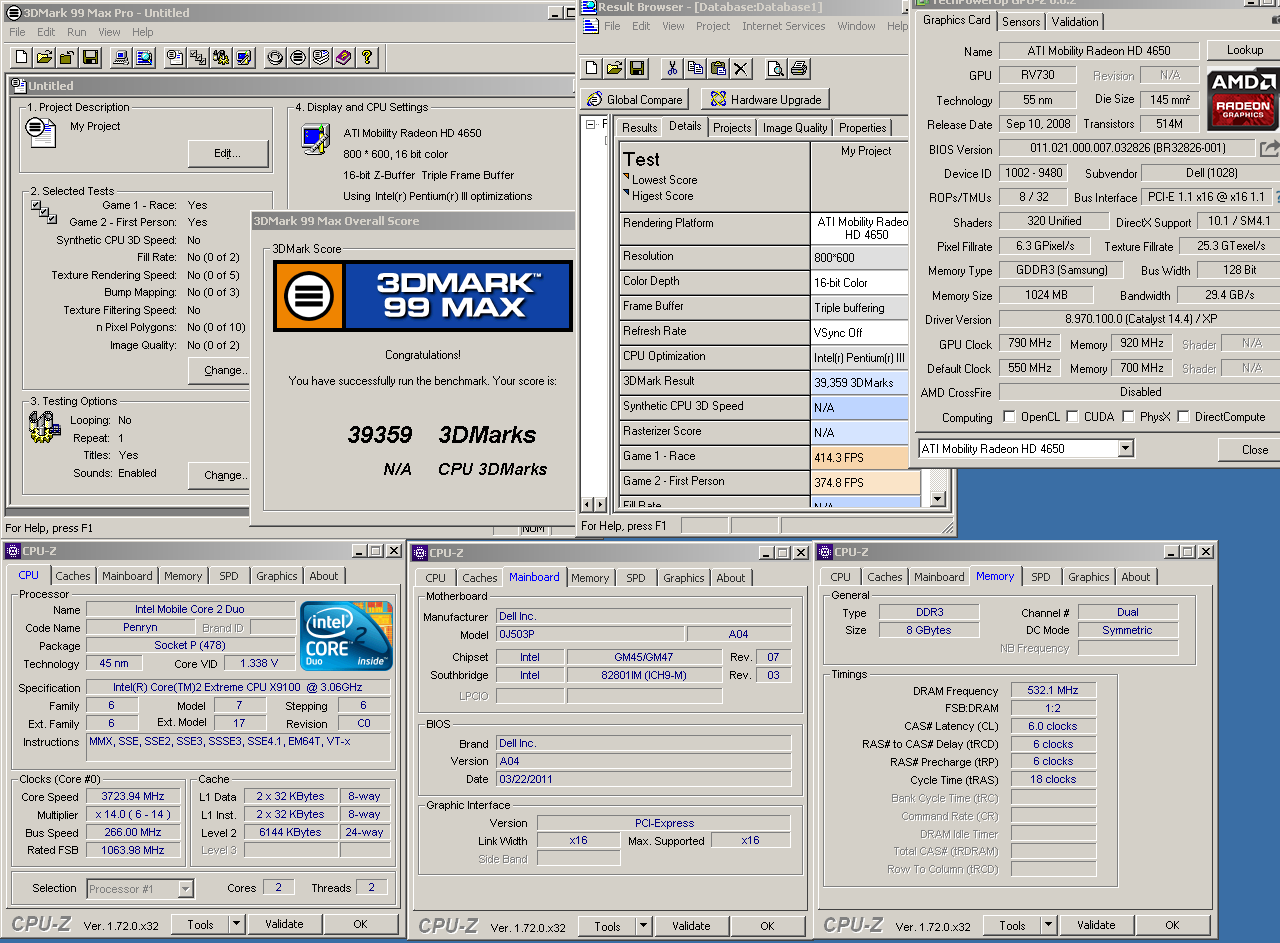Open Internet Services menu in Result Browser
1280x943 pixels.
(784, 26)
